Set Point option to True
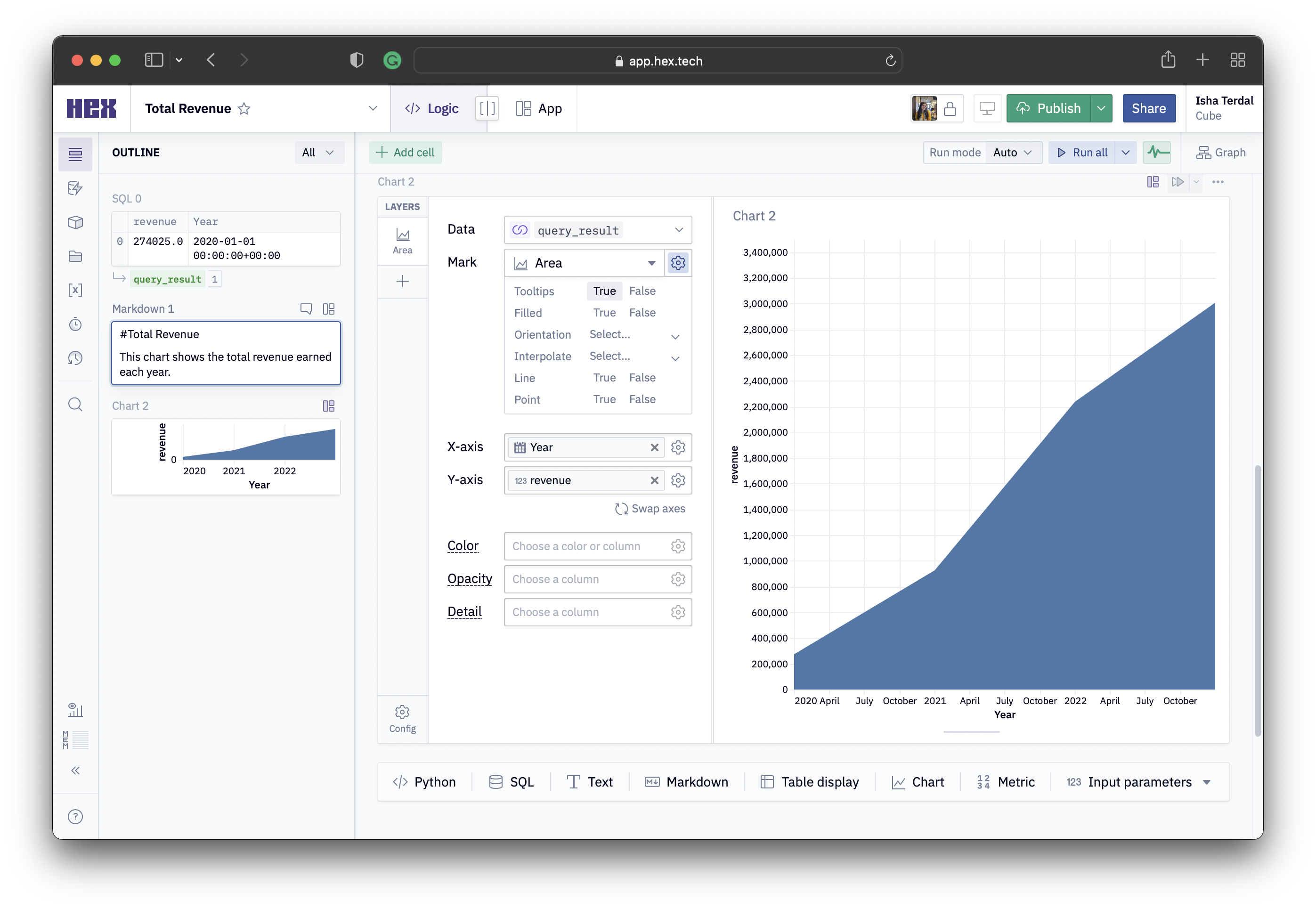The height and width of the screenshot is (909, 1316). 604,399
